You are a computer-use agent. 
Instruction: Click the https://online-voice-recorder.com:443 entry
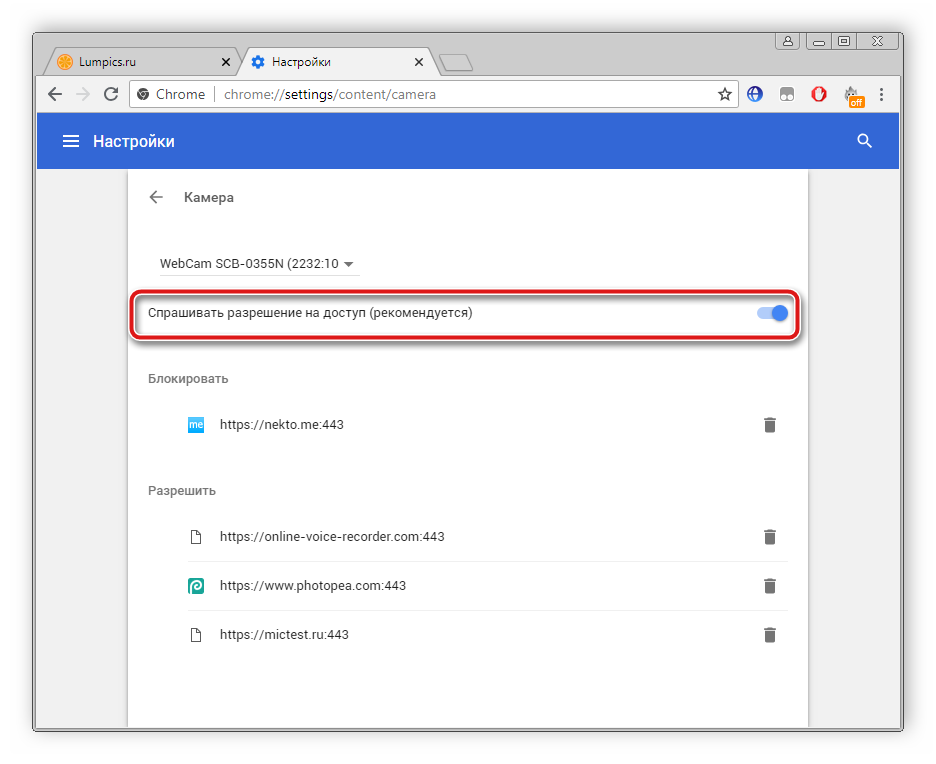point(332,537)
